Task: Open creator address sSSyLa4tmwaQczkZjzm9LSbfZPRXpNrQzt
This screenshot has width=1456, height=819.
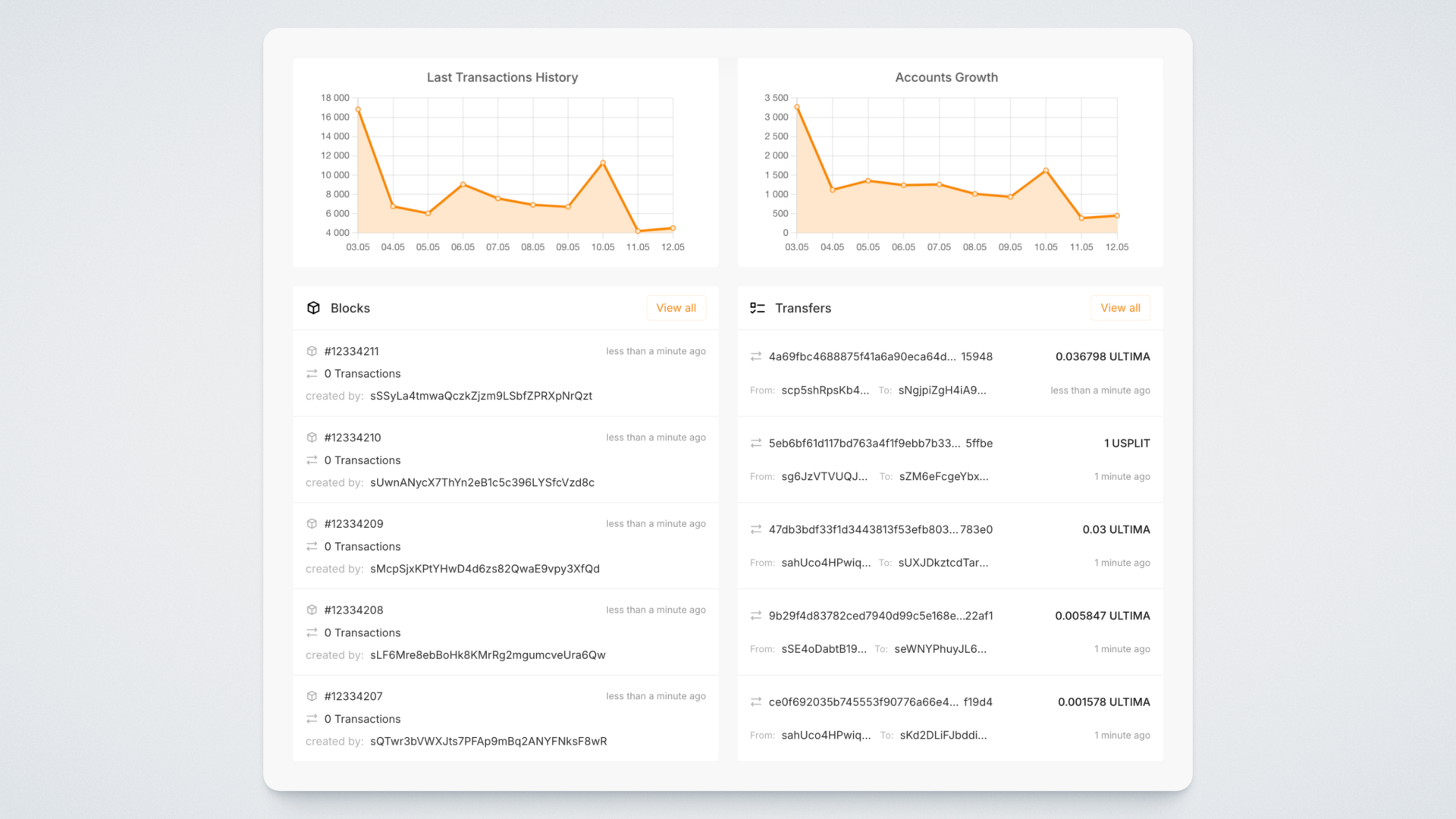Action: (x=481, y=396)
